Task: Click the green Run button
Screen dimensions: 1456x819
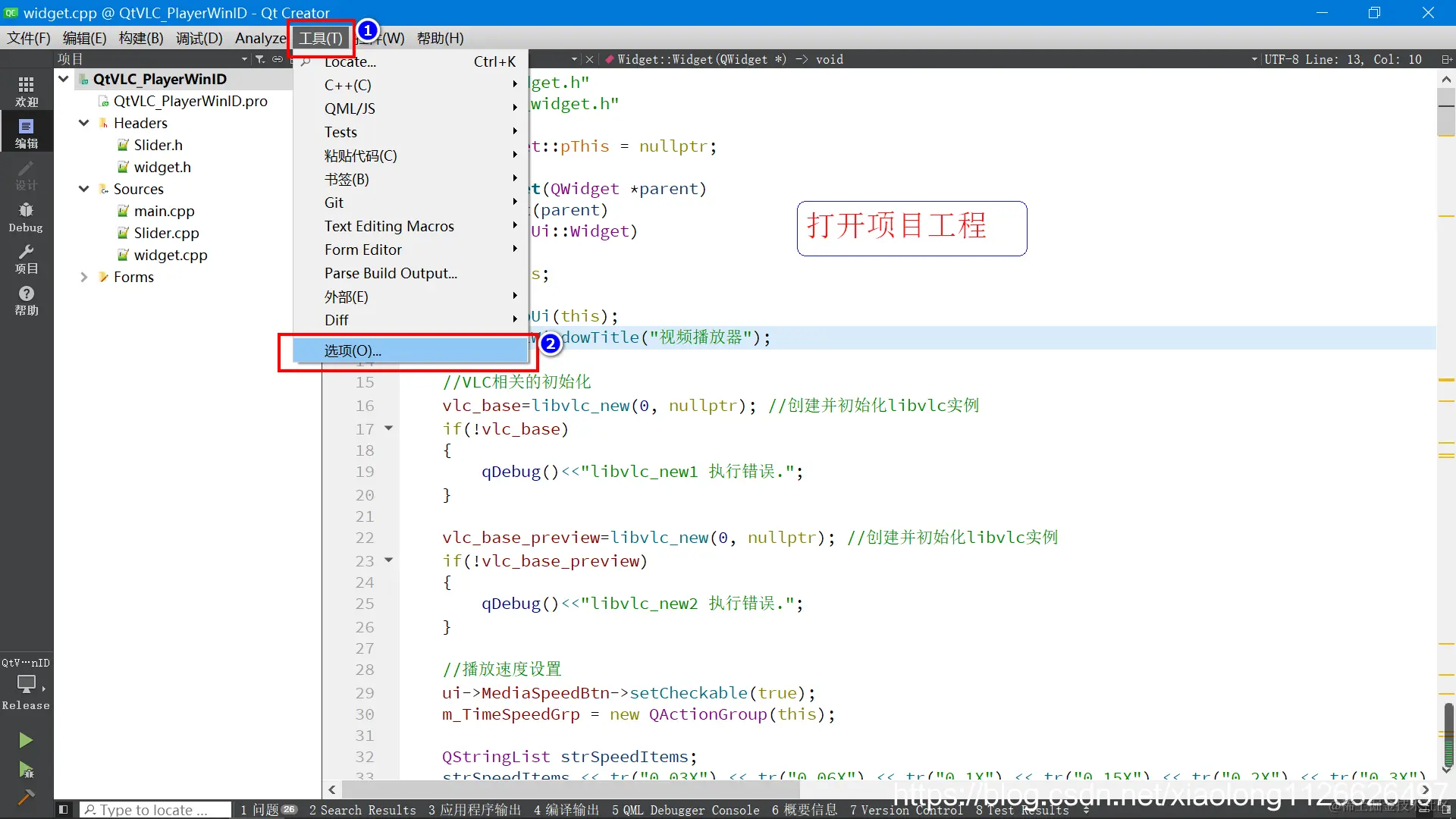Action: pyautogui.click(x=26, y=740)
